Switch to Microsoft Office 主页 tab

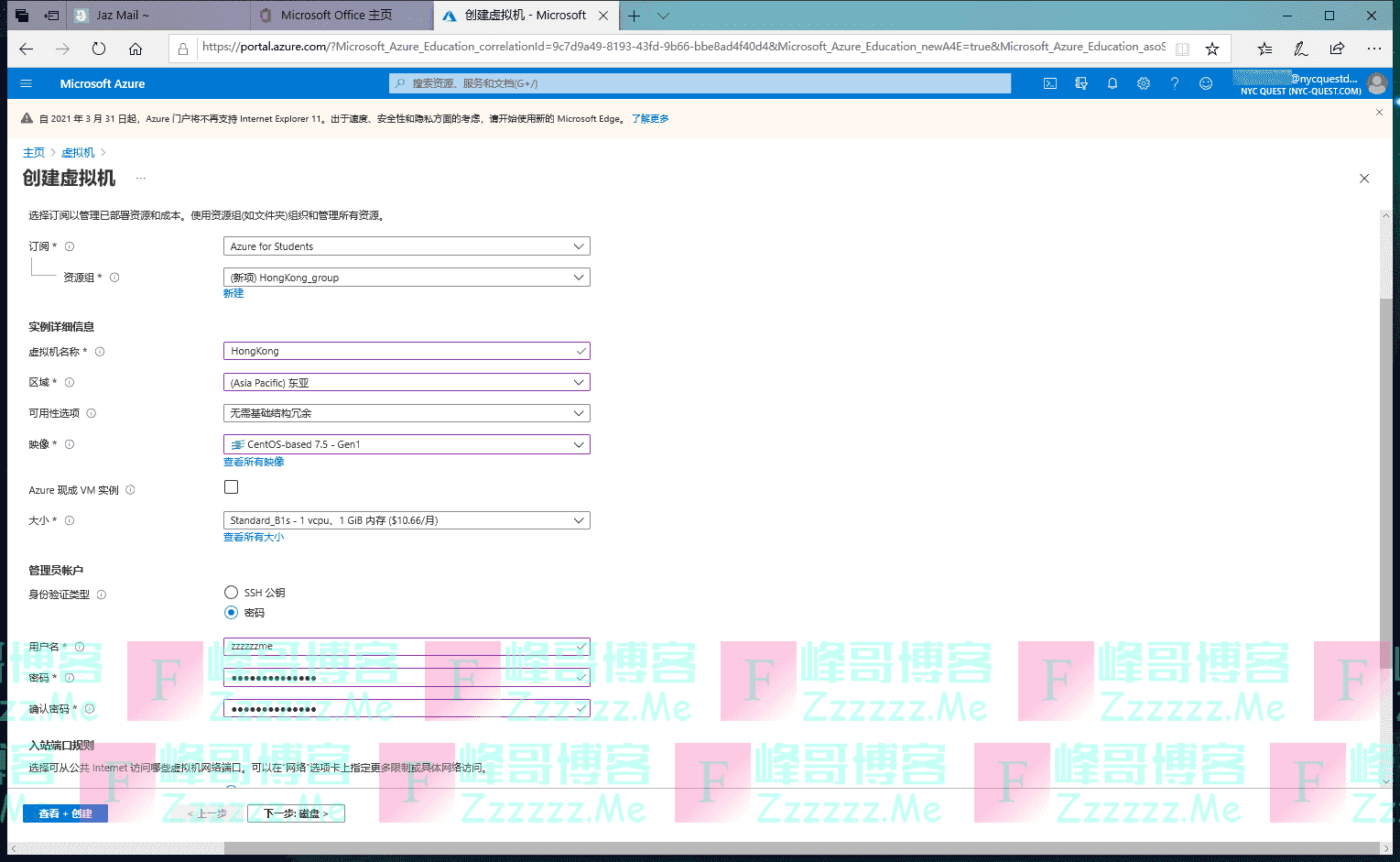point(342,16)
